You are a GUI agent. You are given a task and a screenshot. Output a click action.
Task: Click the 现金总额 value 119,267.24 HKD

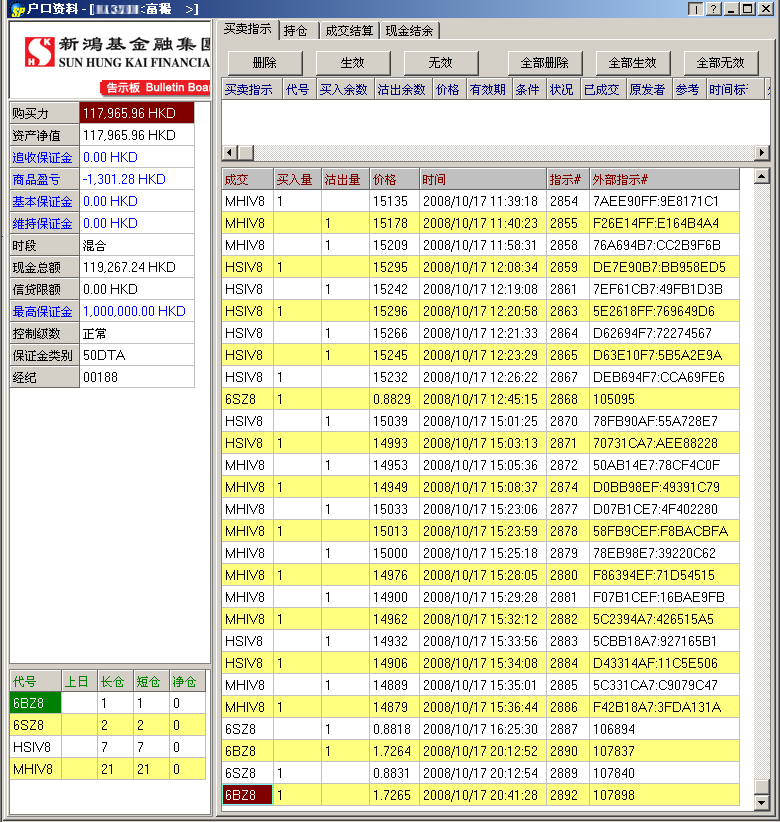[137, 267]
